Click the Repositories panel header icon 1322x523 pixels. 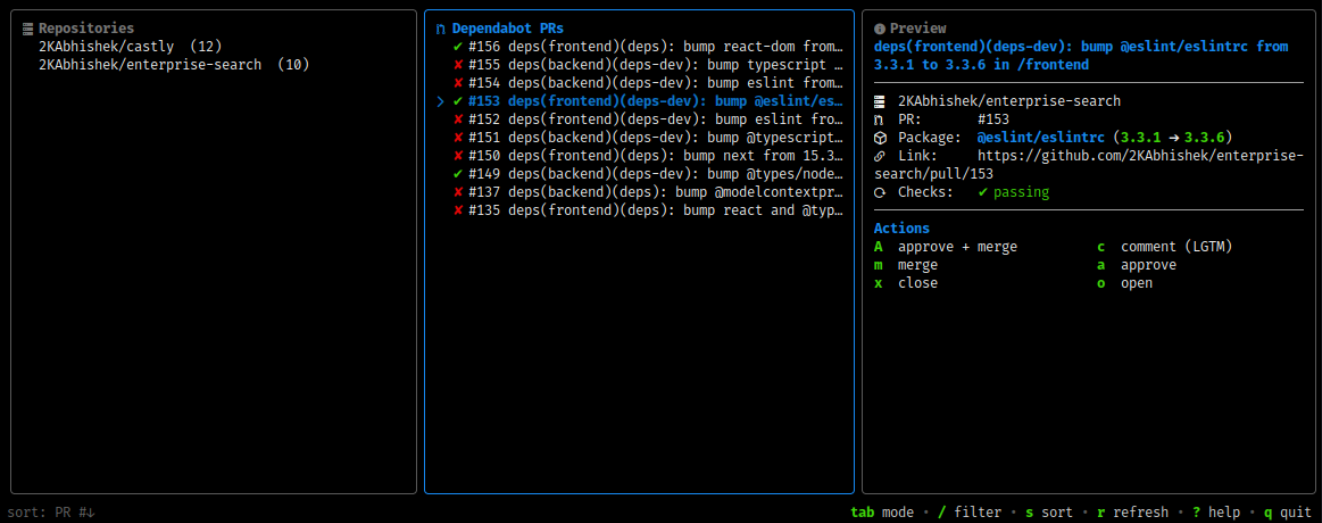point(27,29)
